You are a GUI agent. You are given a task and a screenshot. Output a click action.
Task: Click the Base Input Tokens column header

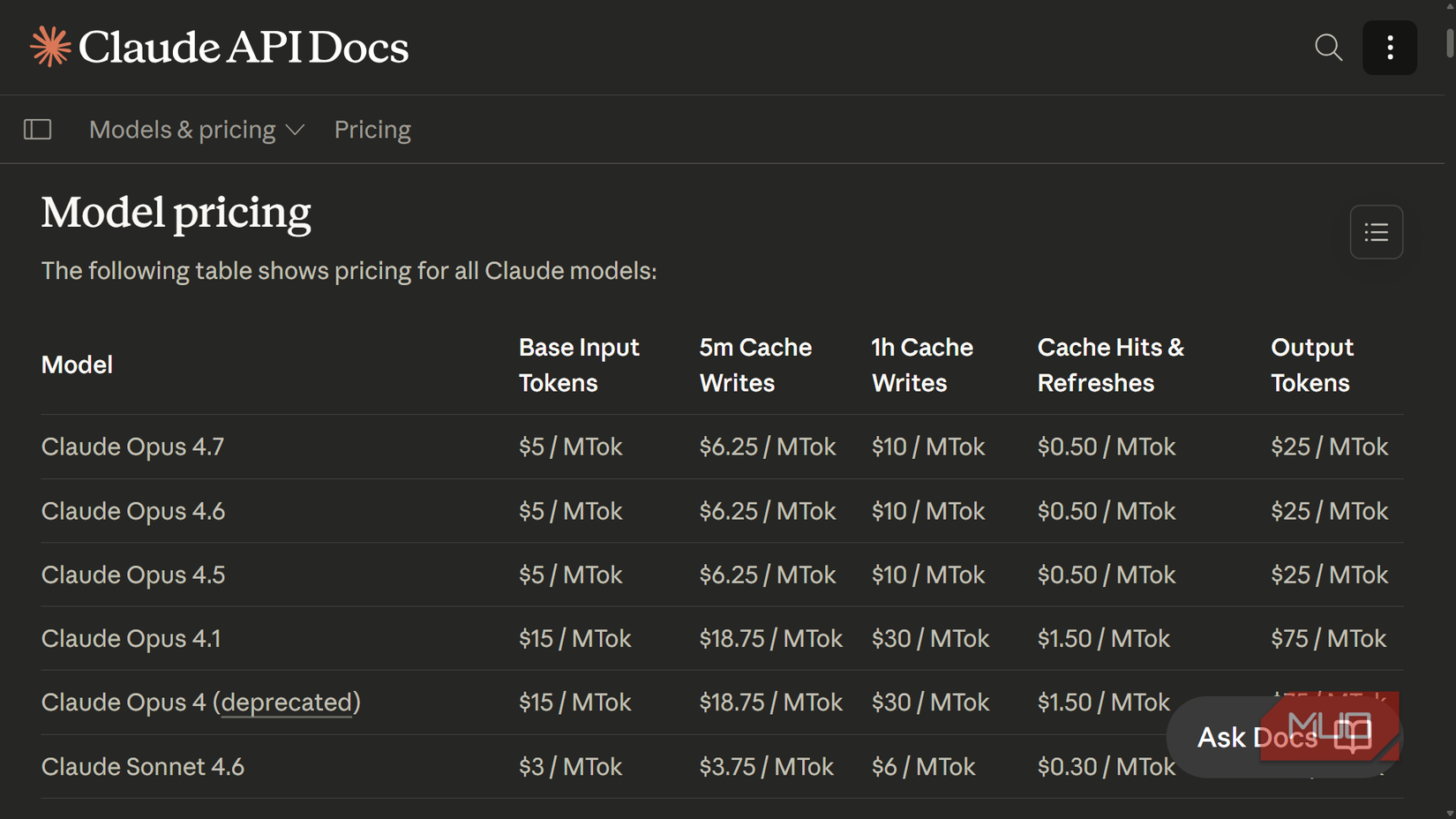pyautogui.click(x=579, y=364)
